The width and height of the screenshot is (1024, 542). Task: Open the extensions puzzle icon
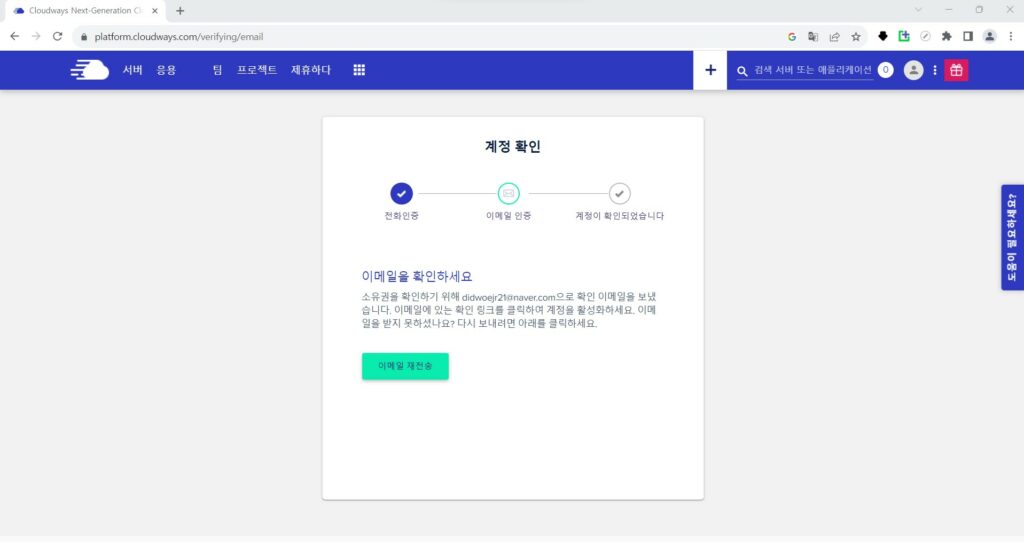[x=946, y=37]
